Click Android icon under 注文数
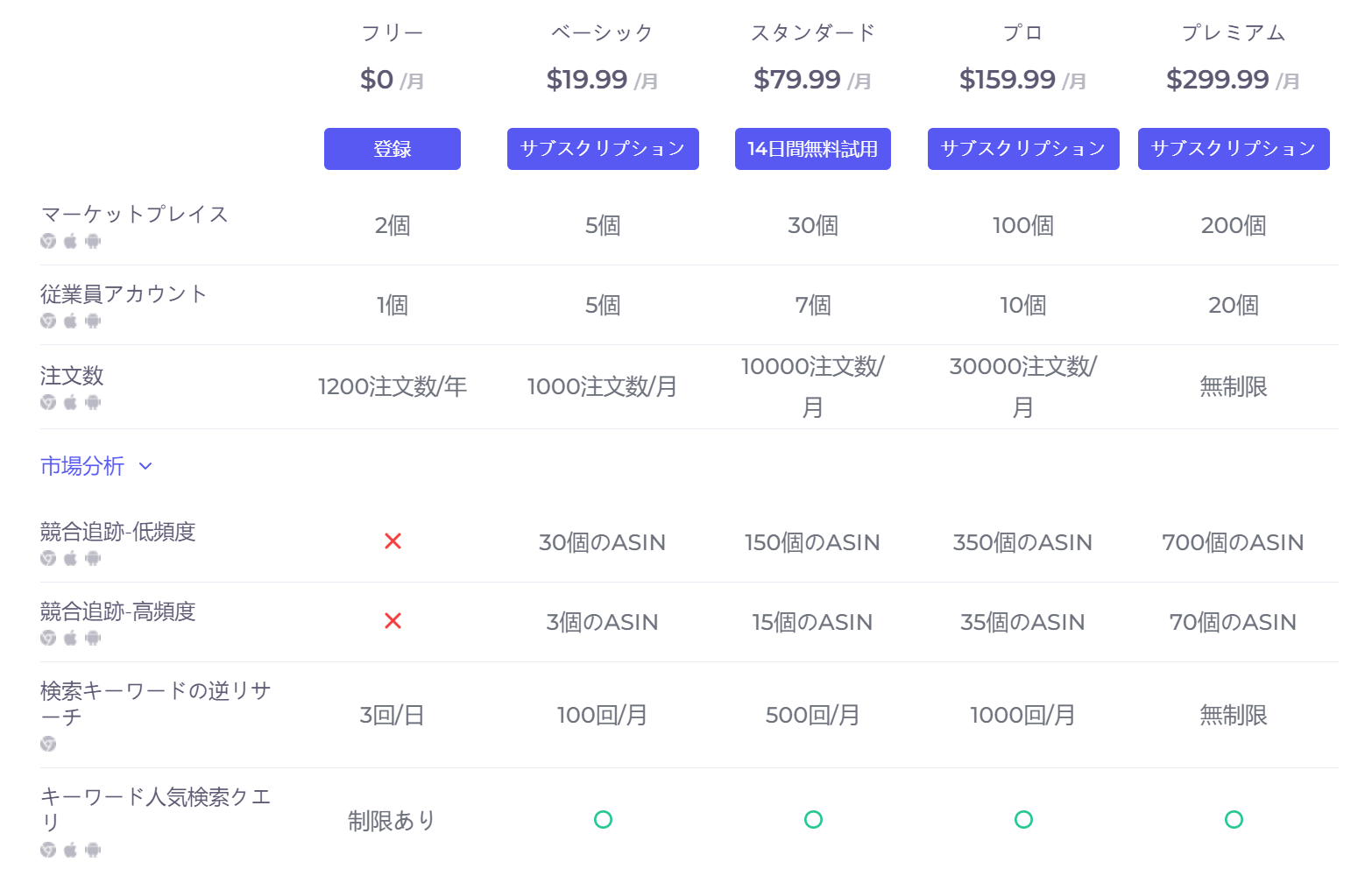The height and width of the screenshot is (869, 1372). [x=93, y=402]
